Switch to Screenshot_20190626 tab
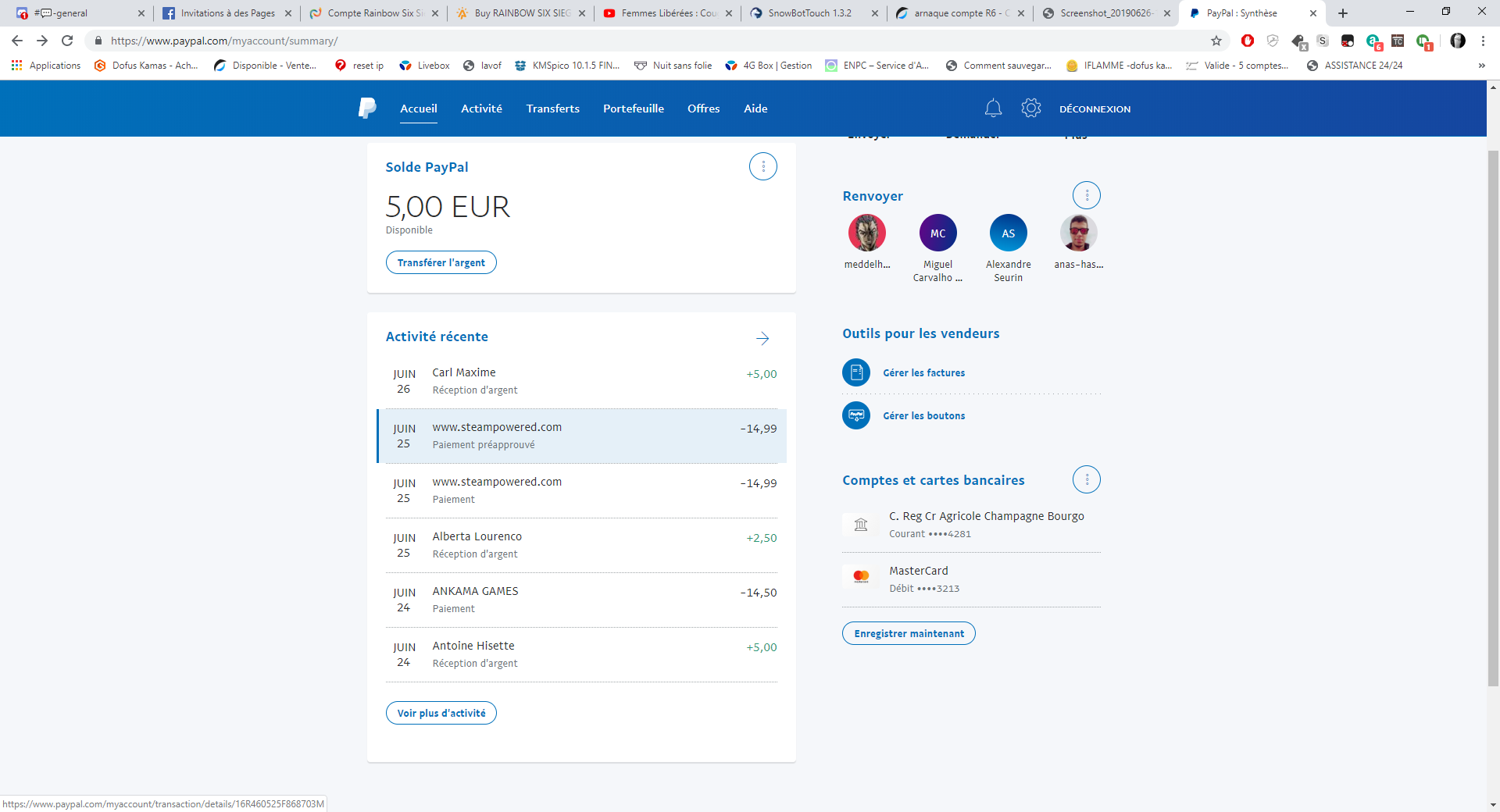 pyautogui.click(x=1106, y=13)
